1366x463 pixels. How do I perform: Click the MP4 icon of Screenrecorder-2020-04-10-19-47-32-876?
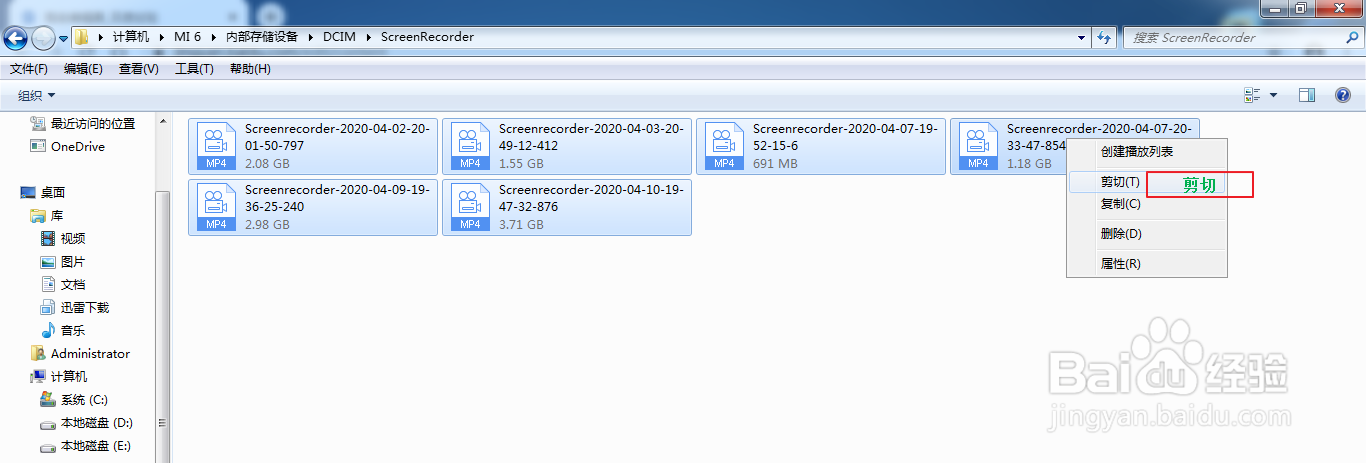coord(469,207)
